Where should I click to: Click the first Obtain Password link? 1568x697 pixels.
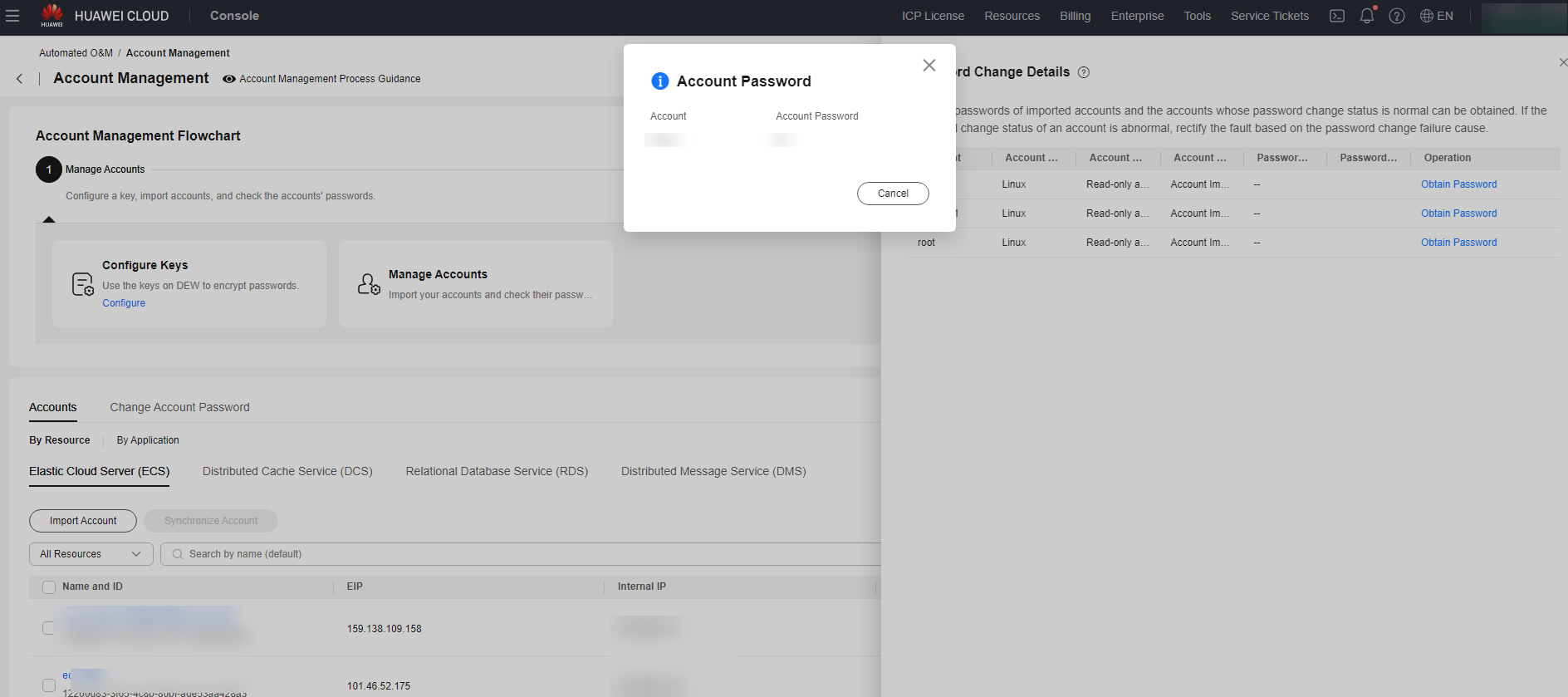click(x=1458, y=184)
